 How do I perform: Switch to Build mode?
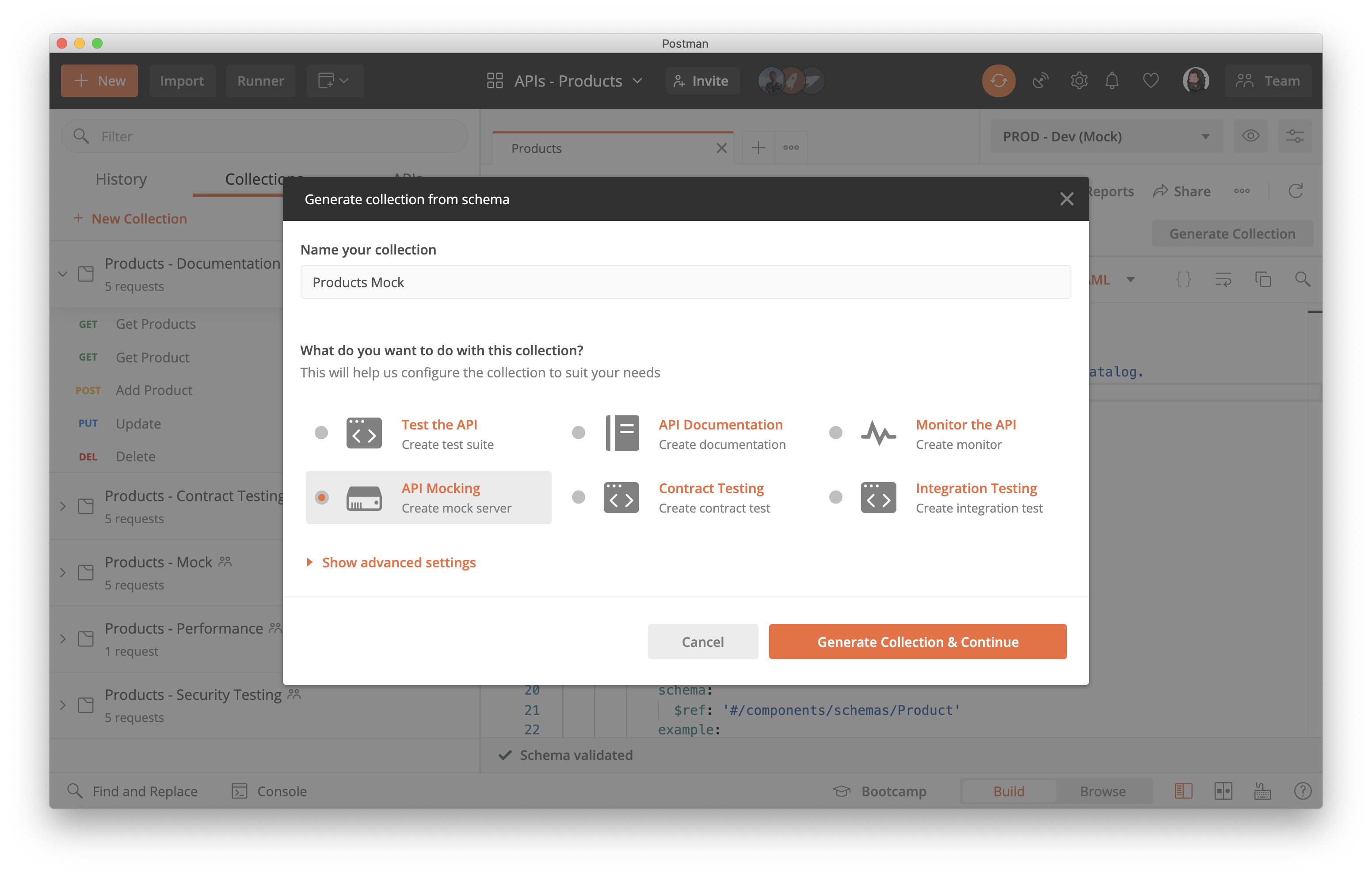pos(1009,791)
